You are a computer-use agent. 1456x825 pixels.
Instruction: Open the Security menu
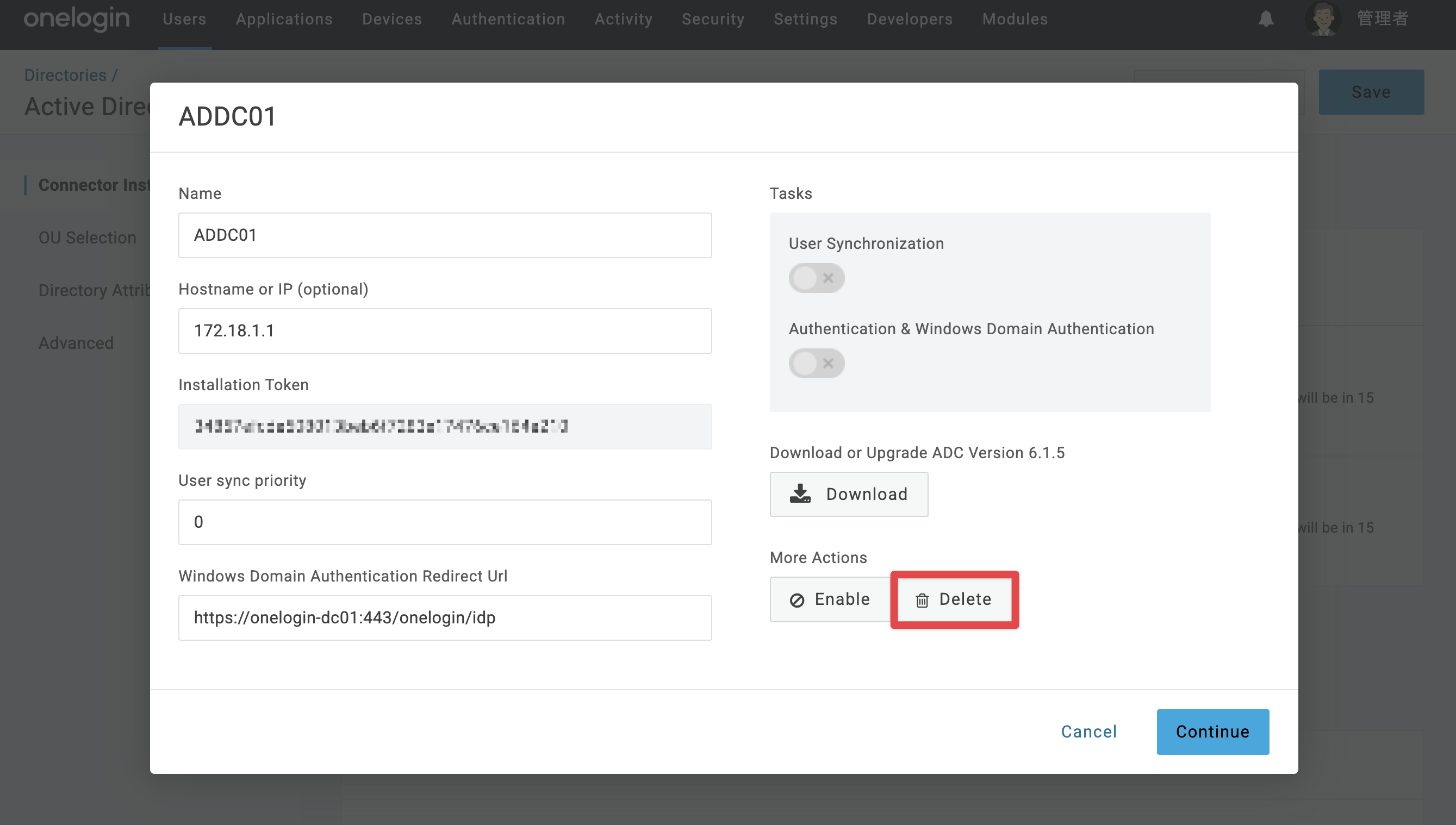[x=713, y=19]
